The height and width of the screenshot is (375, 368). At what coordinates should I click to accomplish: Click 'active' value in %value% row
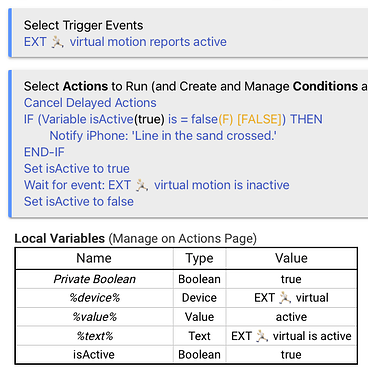tap(291, 317)
